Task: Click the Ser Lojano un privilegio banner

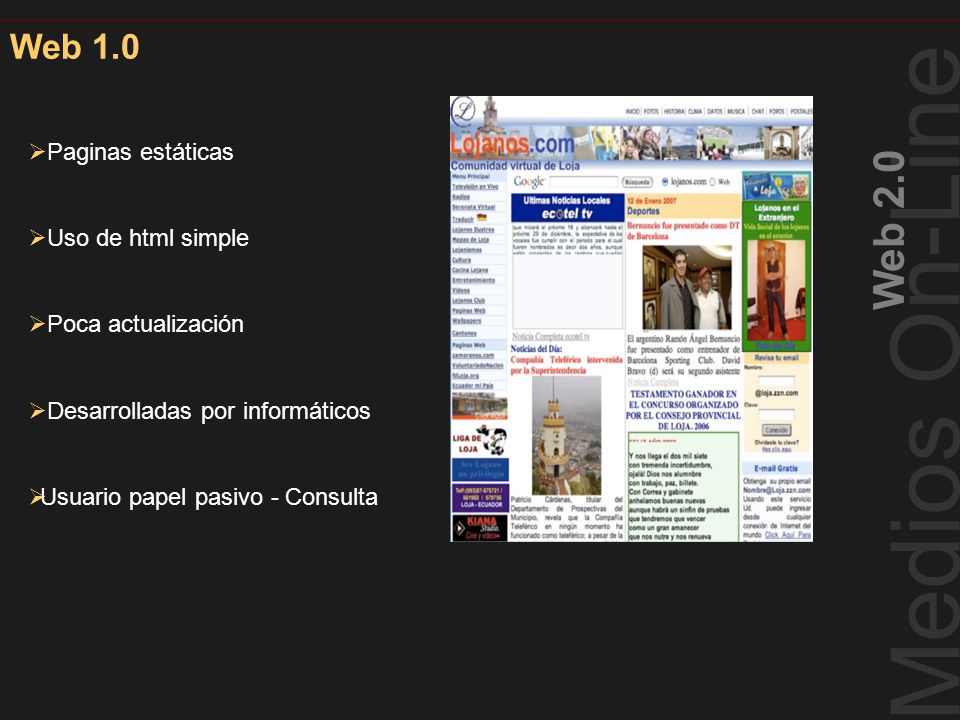Action: [x=480, y=470]
